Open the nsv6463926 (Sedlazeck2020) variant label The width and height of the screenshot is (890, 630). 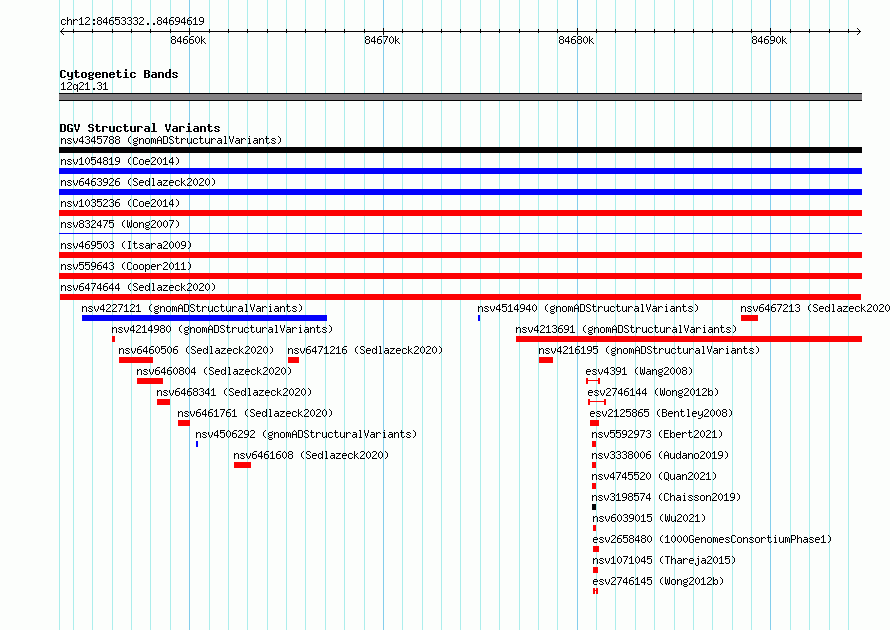(x=138, y=182)
